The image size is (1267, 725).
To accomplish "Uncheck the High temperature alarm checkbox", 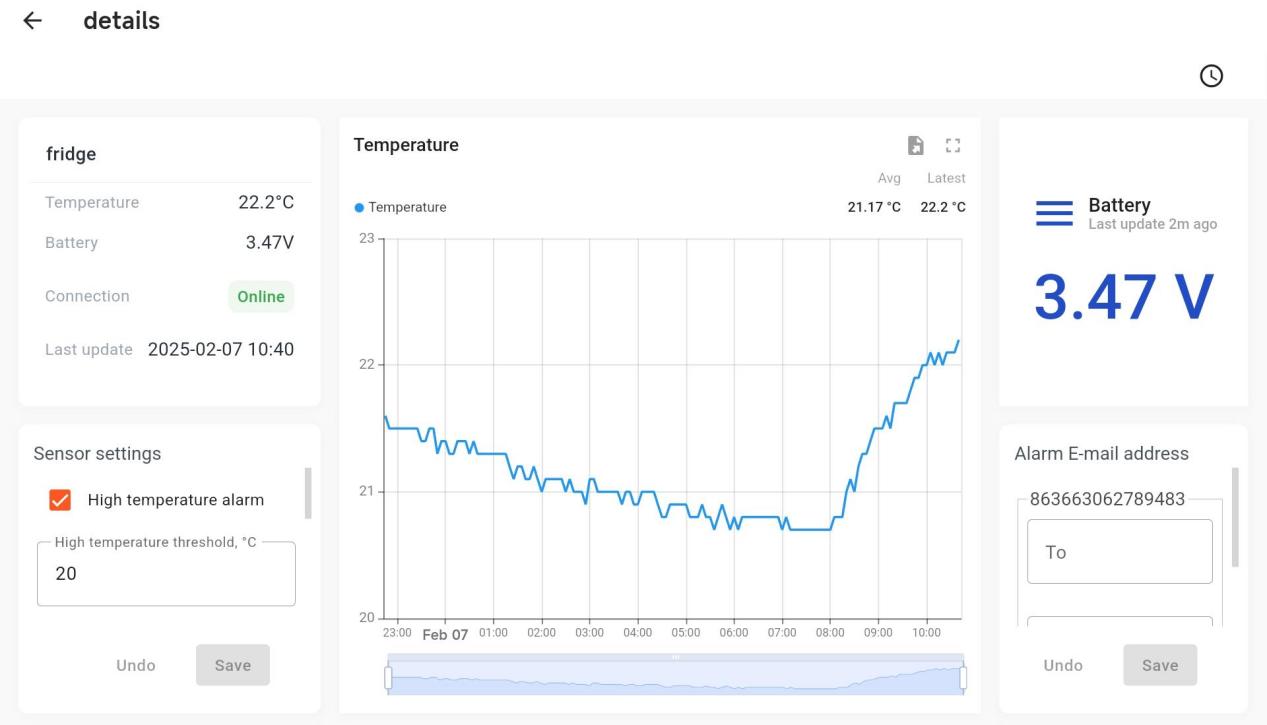I will click(60, 500).
